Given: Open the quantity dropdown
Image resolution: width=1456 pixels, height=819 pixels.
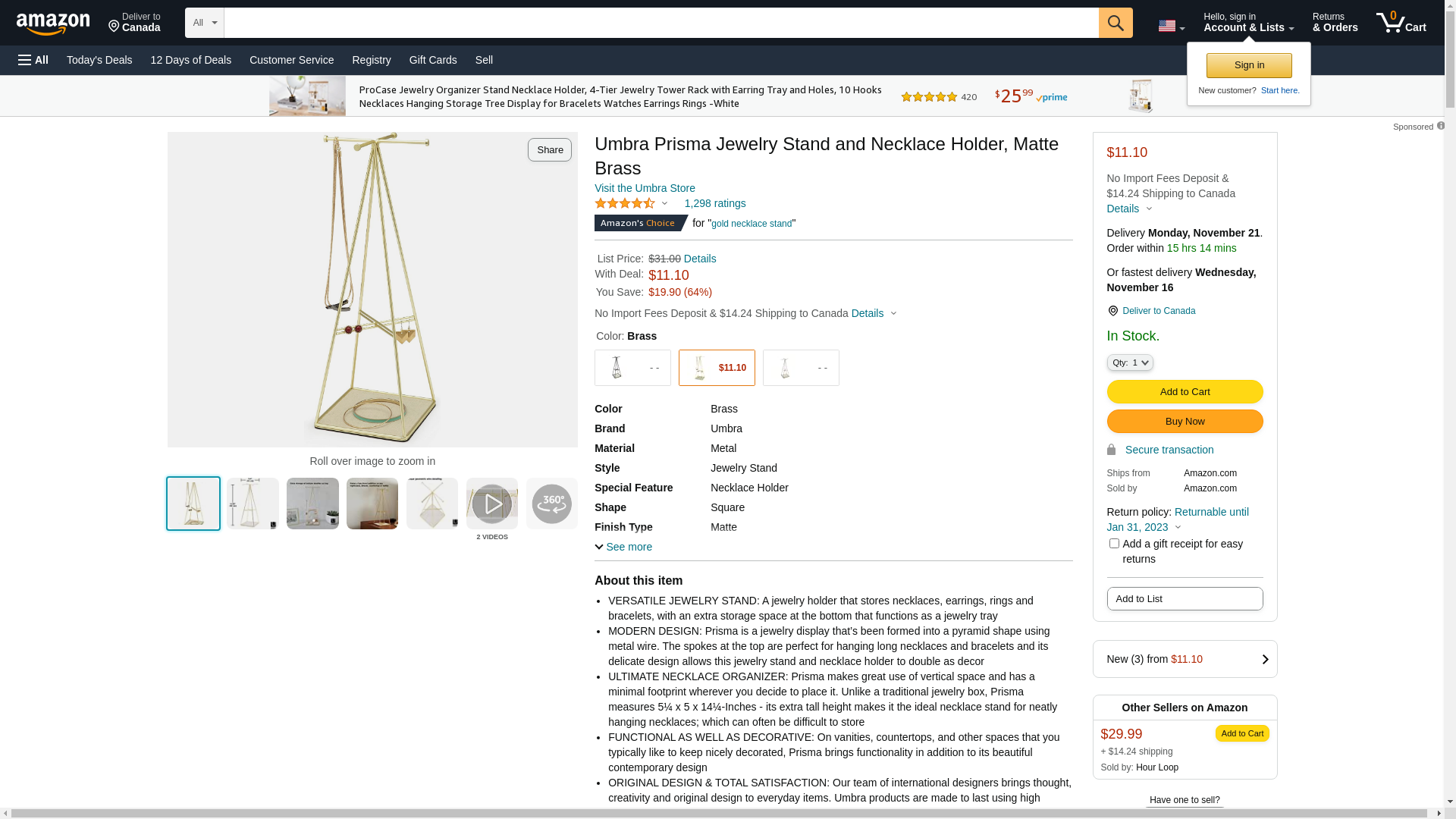Looking at the screenshot, I should (x=1129, y=362).
